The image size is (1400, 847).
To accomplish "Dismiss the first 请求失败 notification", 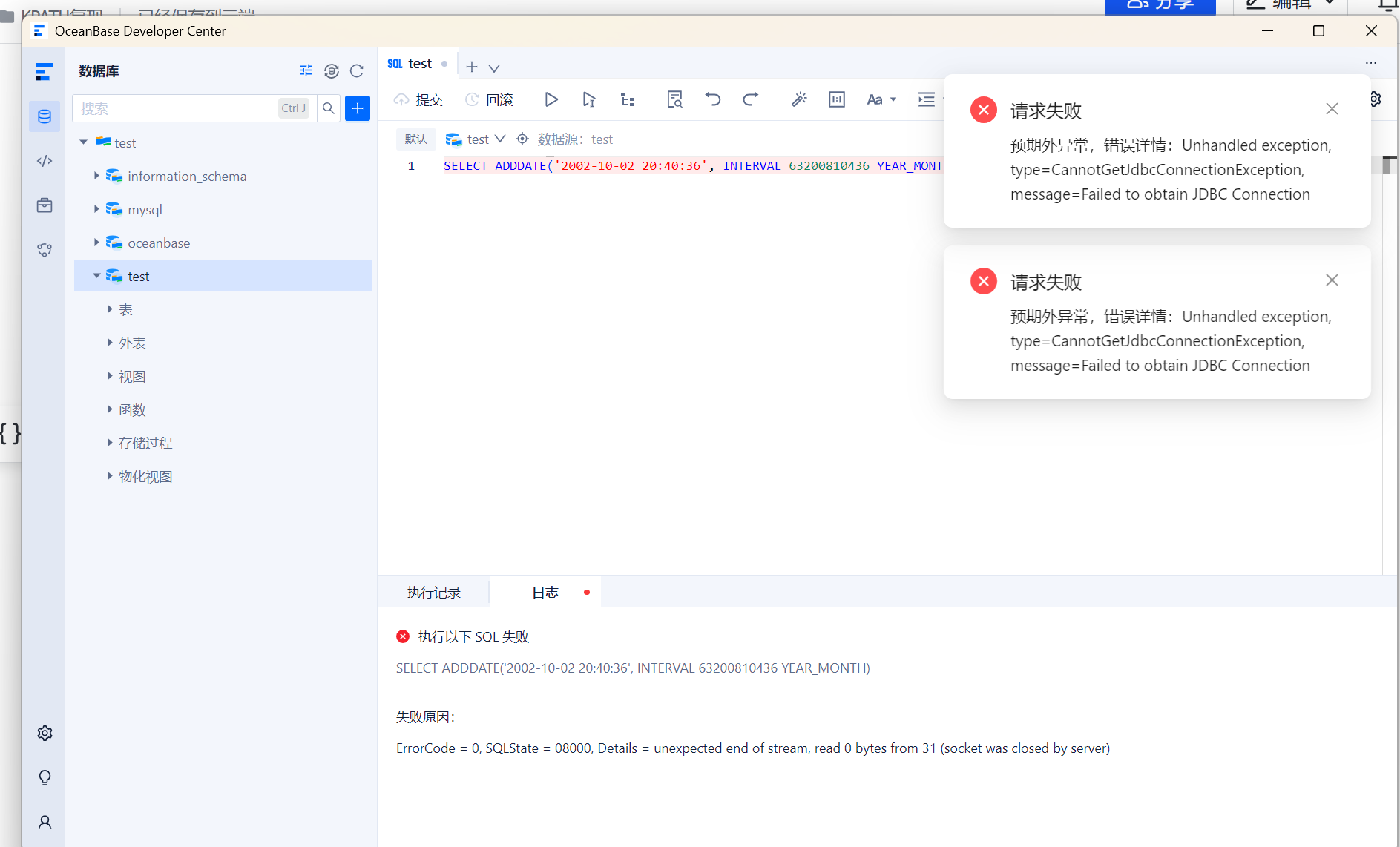I will click(x=1332, y=109).
